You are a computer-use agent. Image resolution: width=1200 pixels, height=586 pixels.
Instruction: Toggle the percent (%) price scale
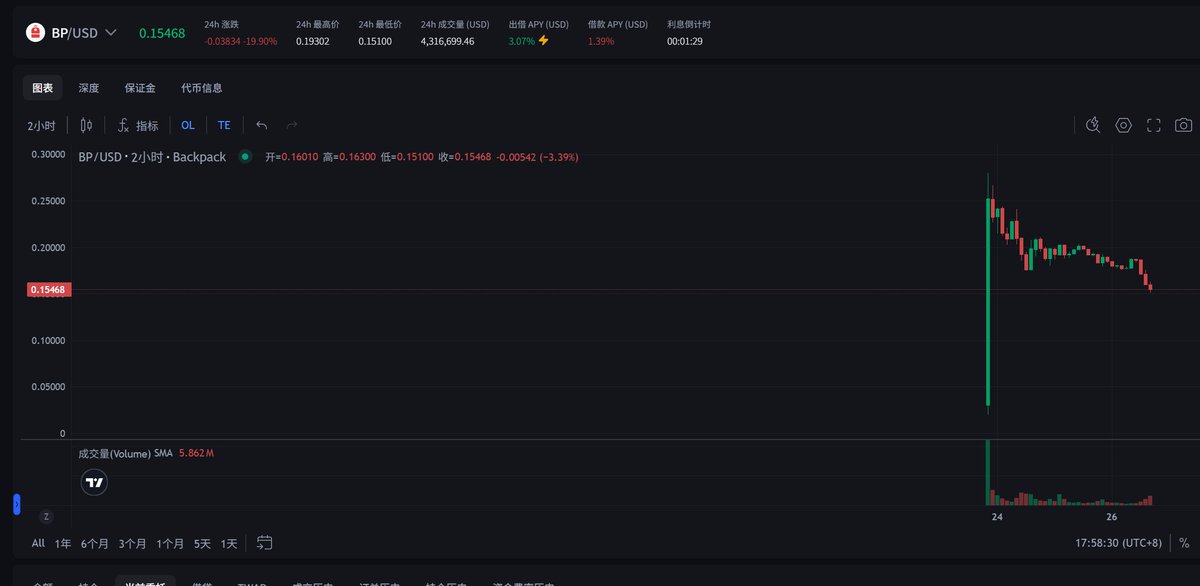pyautogui.click(x=1184, y=543)
